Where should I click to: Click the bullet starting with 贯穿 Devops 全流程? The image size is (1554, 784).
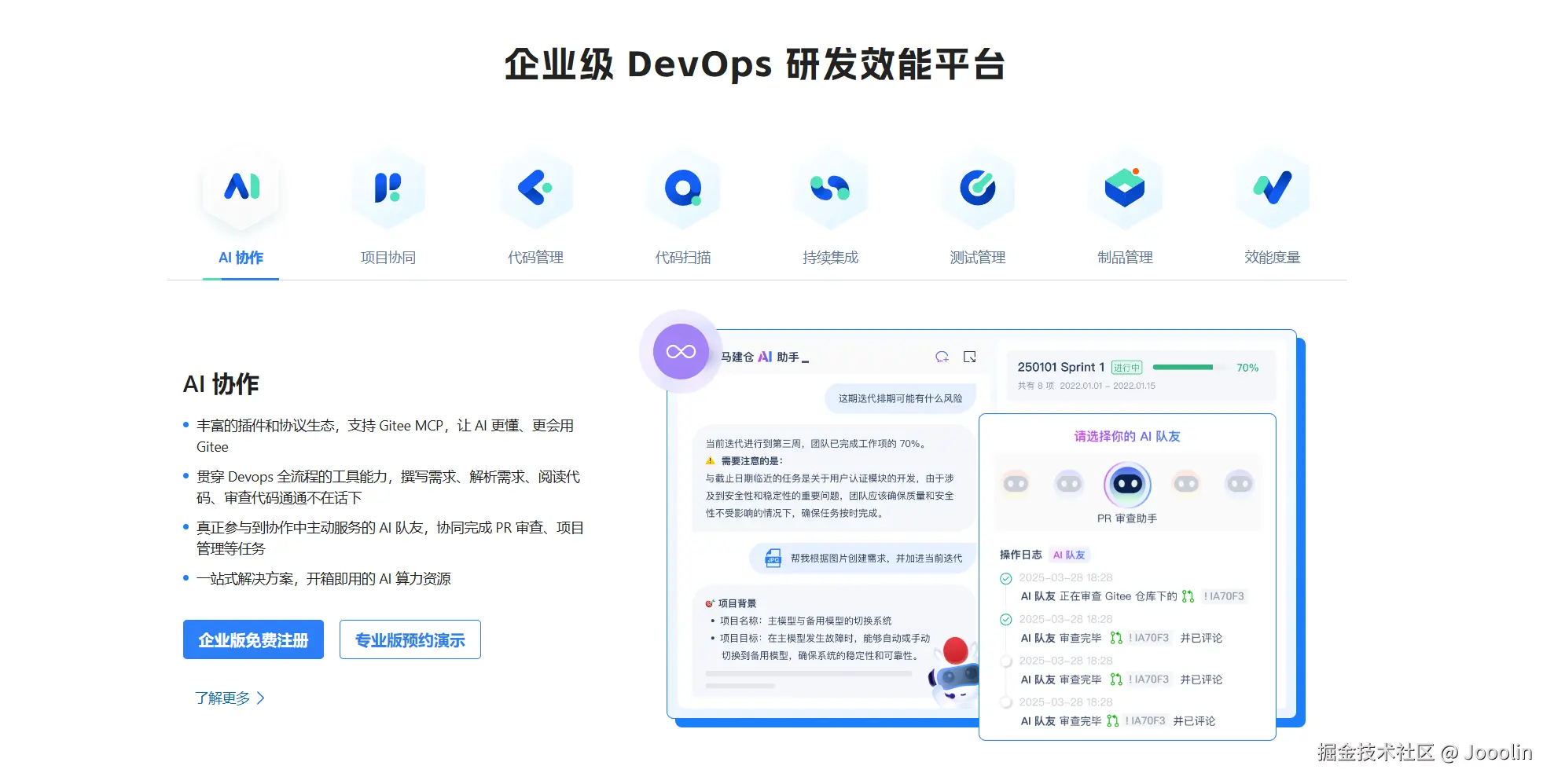pyautogui.click(x=388, y=487)
